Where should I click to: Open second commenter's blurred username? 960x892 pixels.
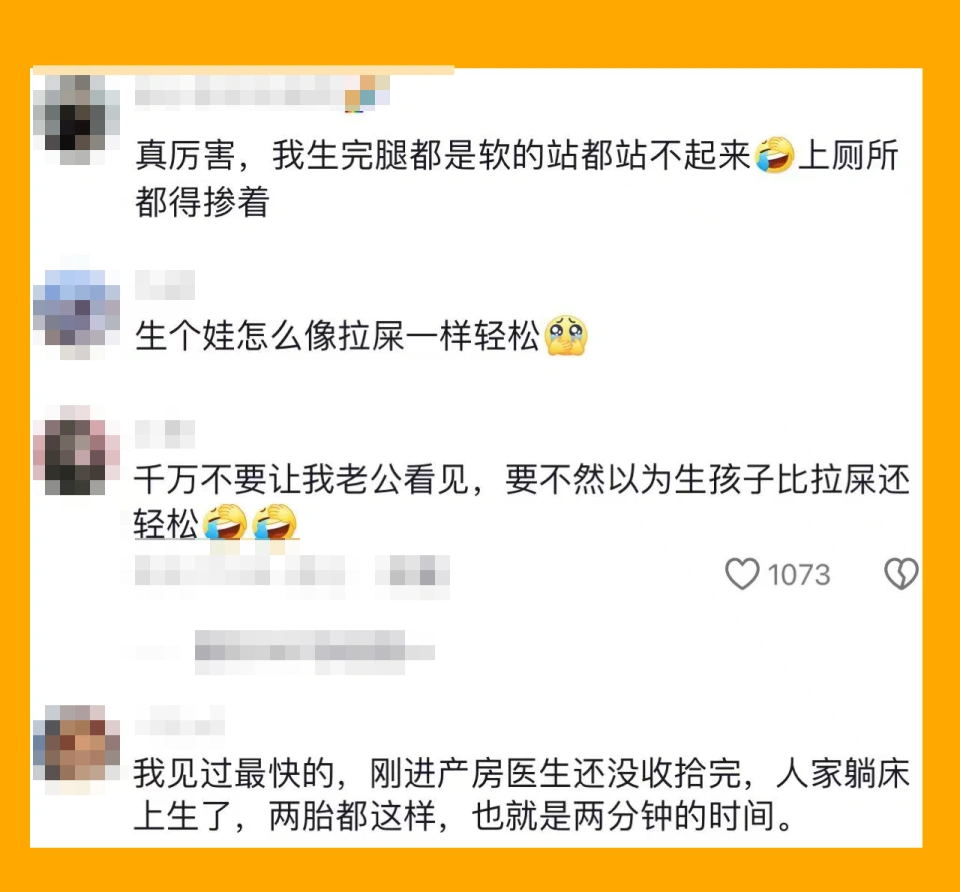click(x=165, y=285)
